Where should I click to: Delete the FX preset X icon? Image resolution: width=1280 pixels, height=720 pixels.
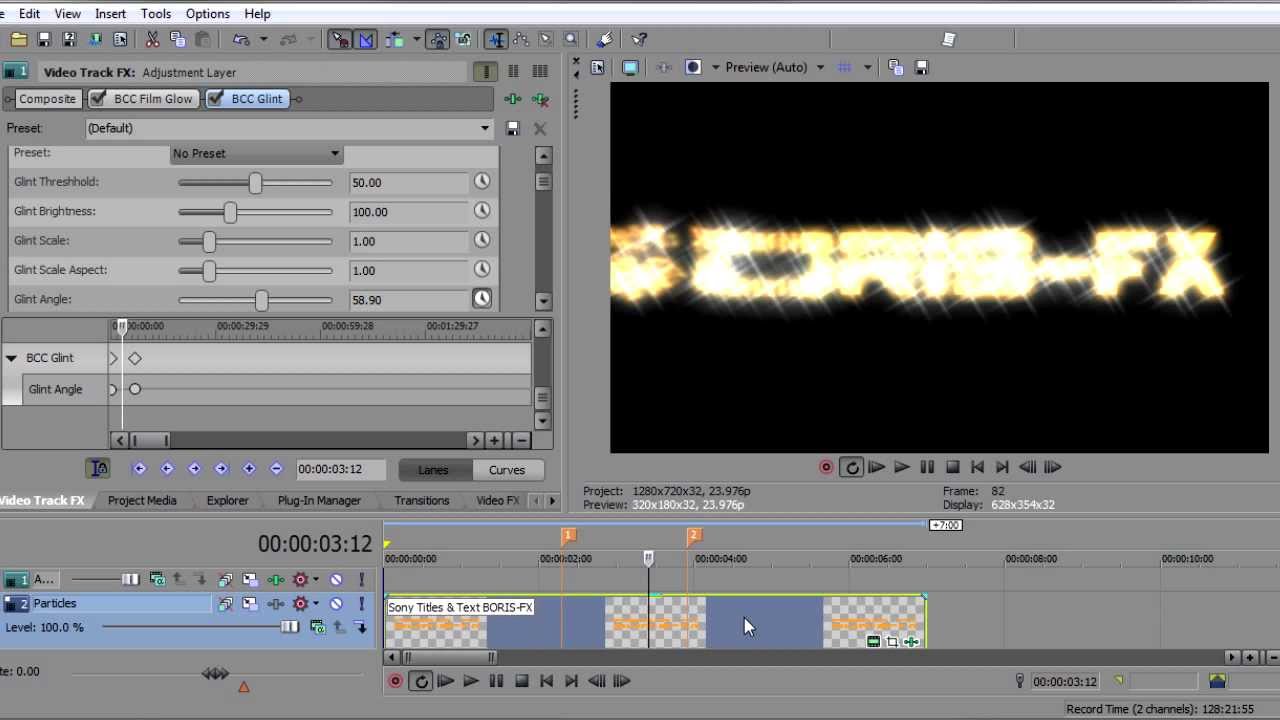pyautogui.click(x=540, y=128)
